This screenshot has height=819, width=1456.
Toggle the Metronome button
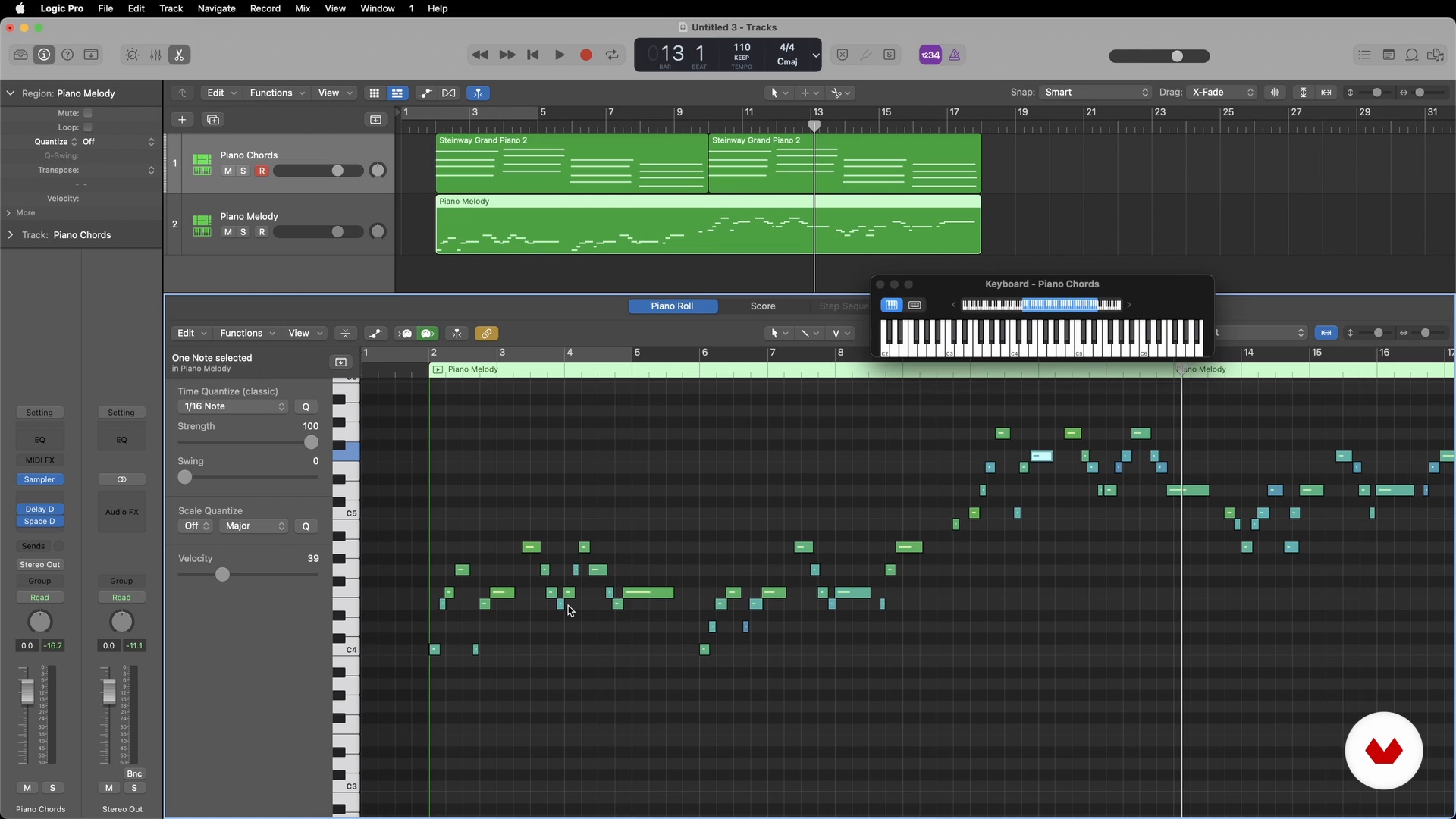coord(955,55)
